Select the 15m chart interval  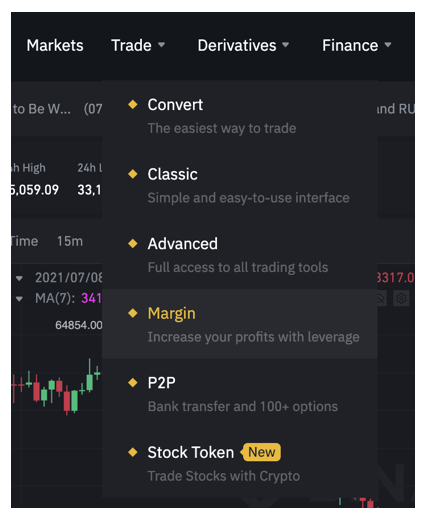pyautogui.click(x=70, y=241)
